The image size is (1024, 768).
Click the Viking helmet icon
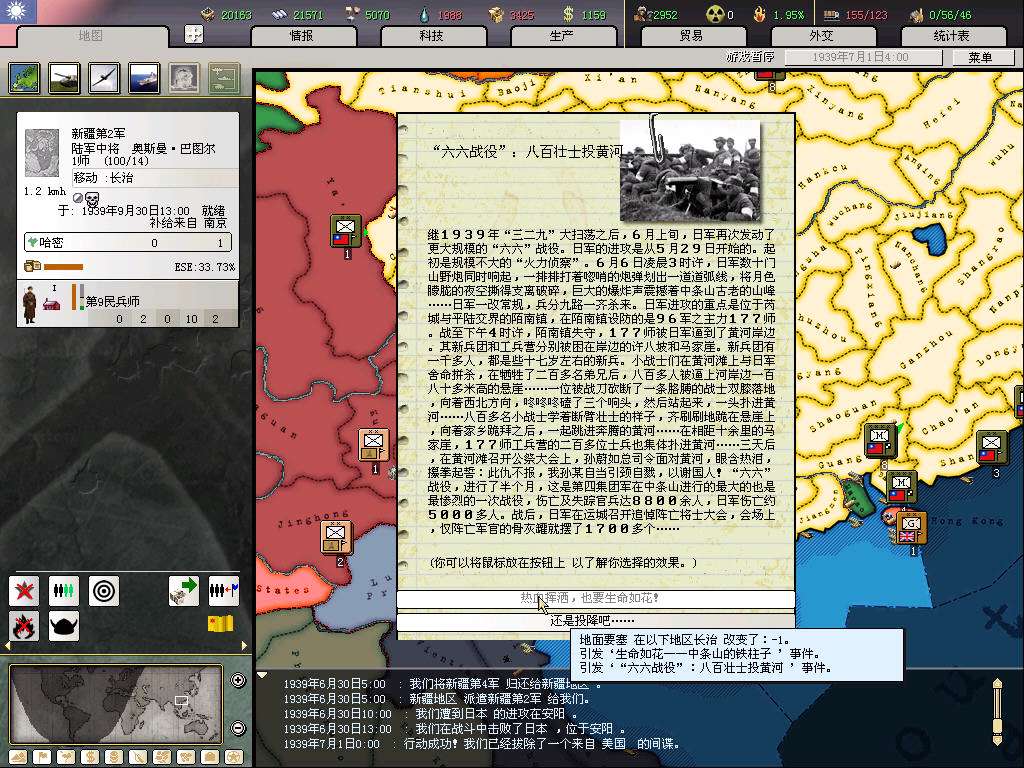64,626
